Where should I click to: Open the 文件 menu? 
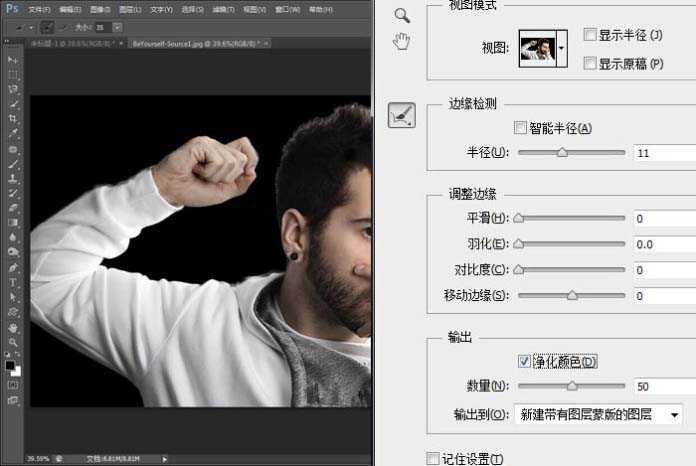39,9
